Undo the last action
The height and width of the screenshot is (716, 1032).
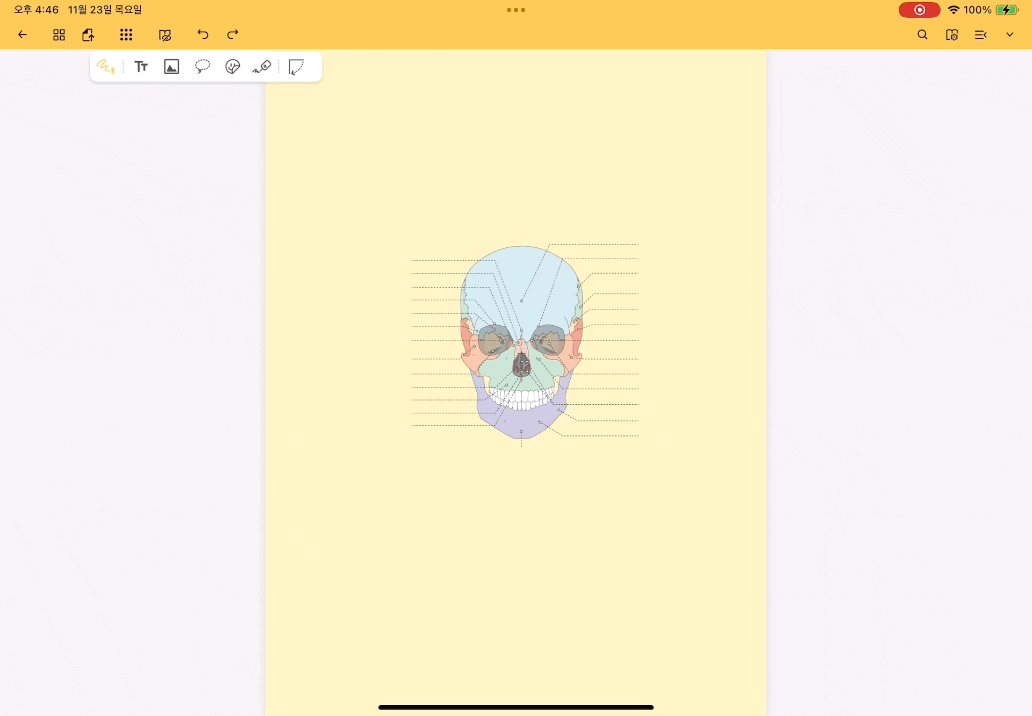[x=203, y=35]
